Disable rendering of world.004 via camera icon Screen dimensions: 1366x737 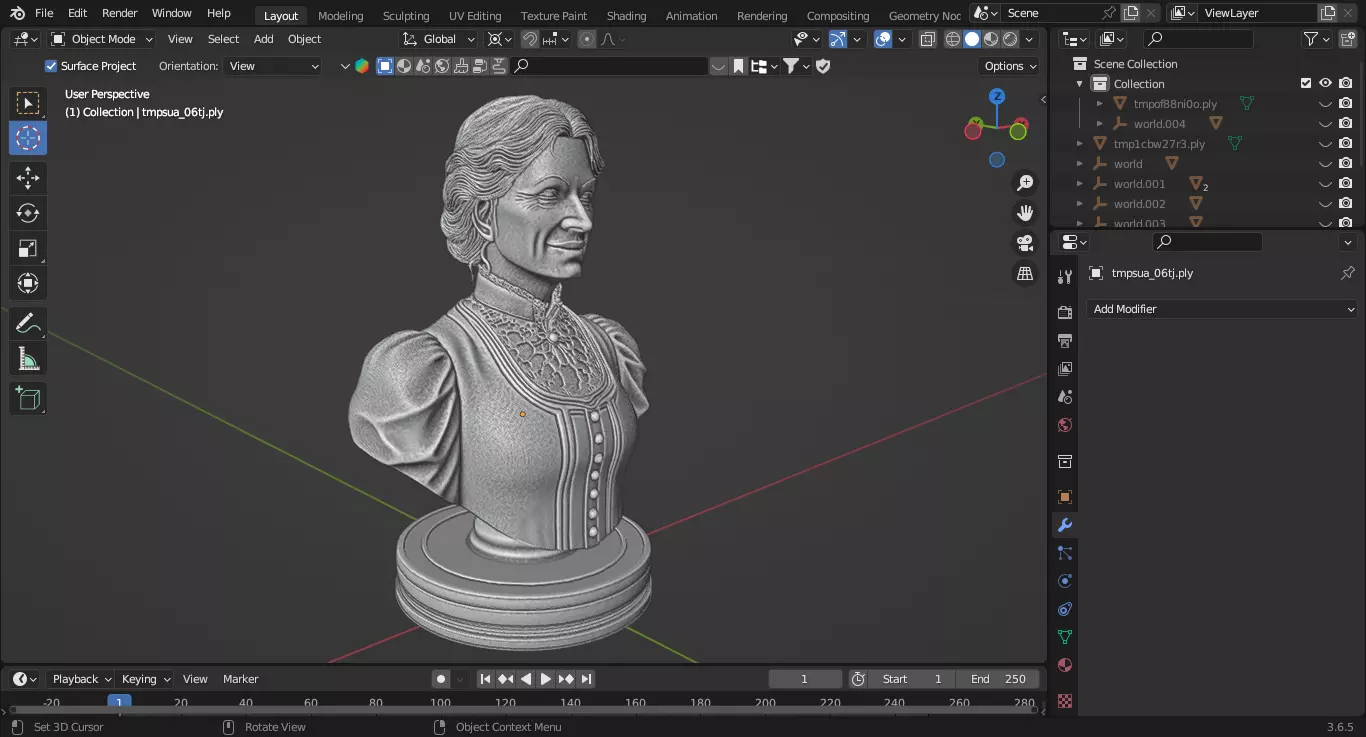point(1346,123)
